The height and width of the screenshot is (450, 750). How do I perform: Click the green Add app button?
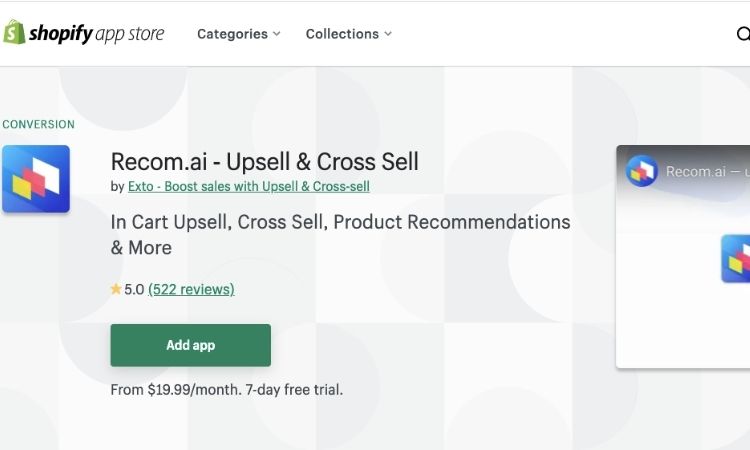point(190,345)
